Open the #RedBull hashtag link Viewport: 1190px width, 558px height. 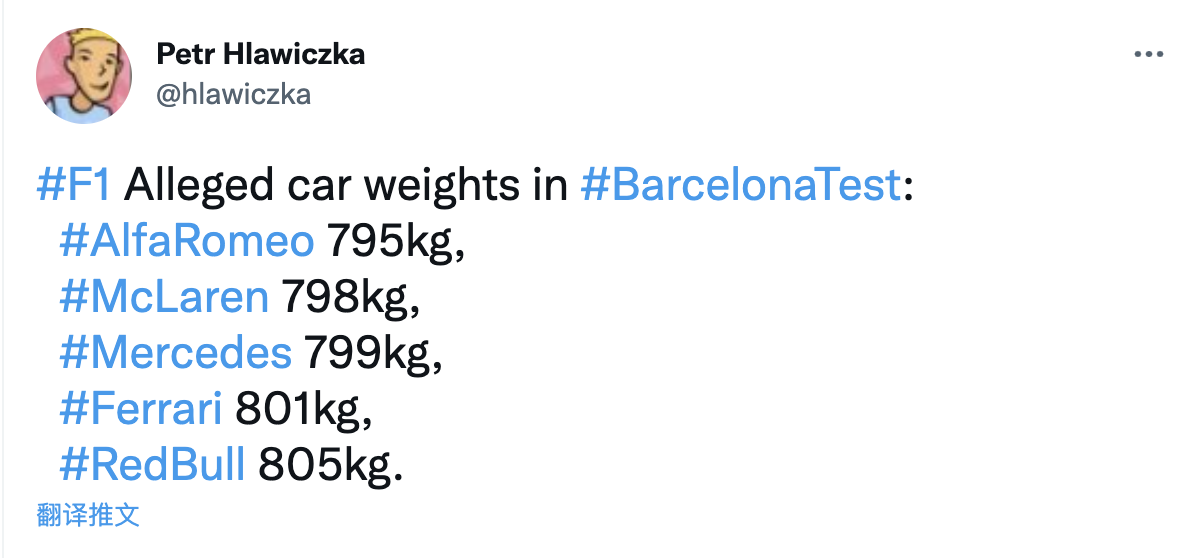click(152, 464)
